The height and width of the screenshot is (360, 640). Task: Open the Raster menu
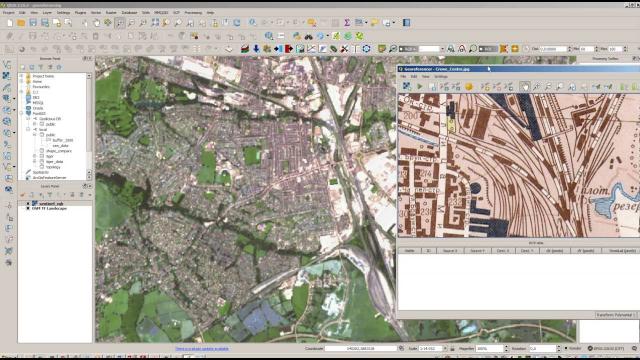(x=111, y=13)
